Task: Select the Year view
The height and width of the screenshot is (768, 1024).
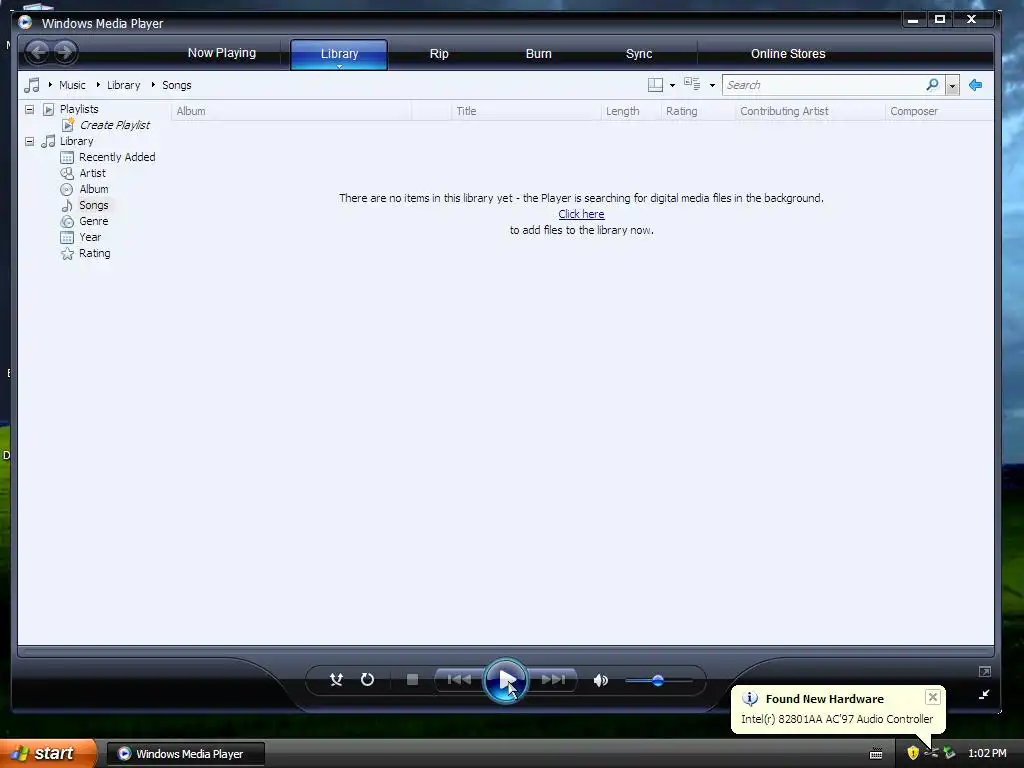Action: pos(90,237)
